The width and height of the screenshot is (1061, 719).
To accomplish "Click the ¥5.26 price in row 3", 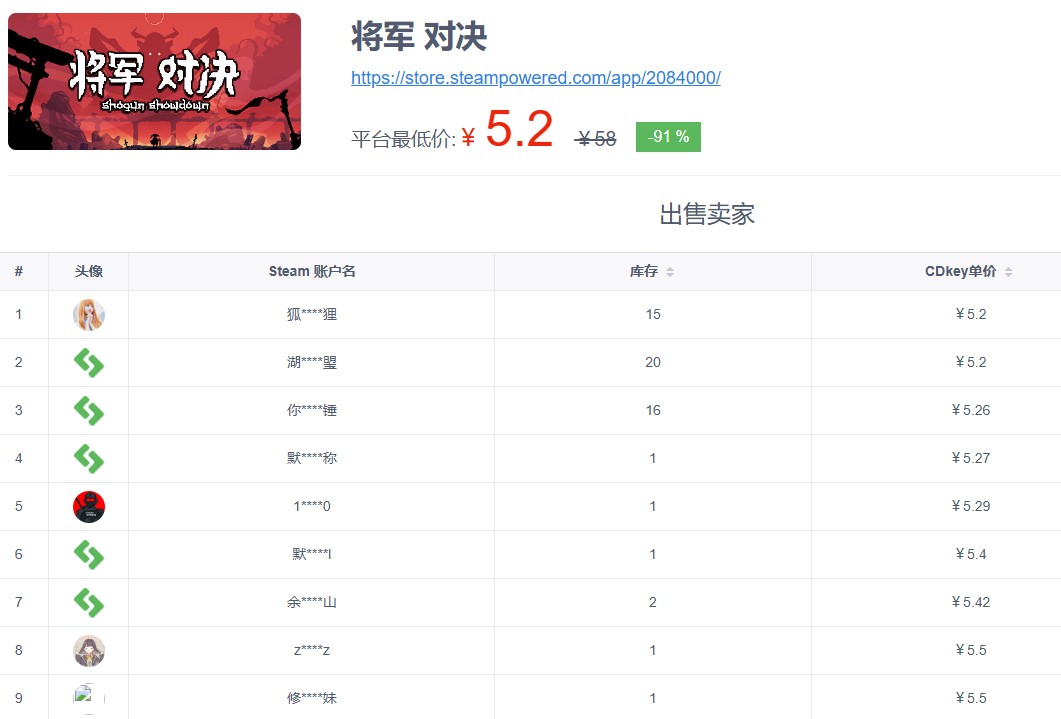I will click(970, 411).
